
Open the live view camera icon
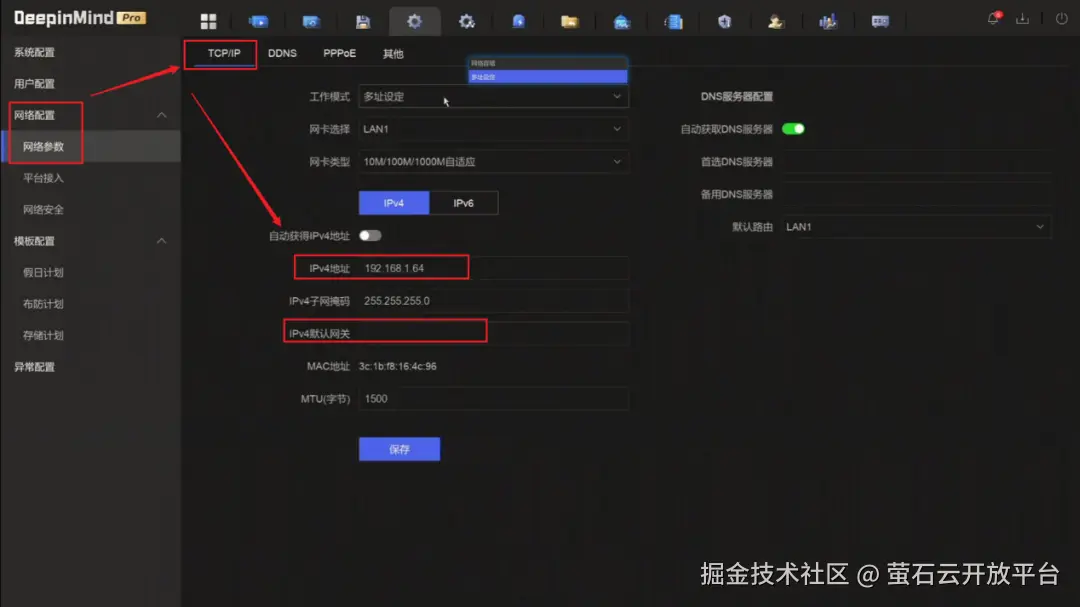(258, 20)
